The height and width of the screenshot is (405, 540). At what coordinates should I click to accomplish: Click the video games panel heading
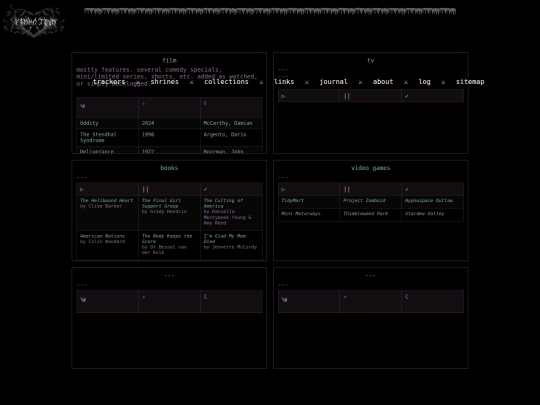pos(371,168)
